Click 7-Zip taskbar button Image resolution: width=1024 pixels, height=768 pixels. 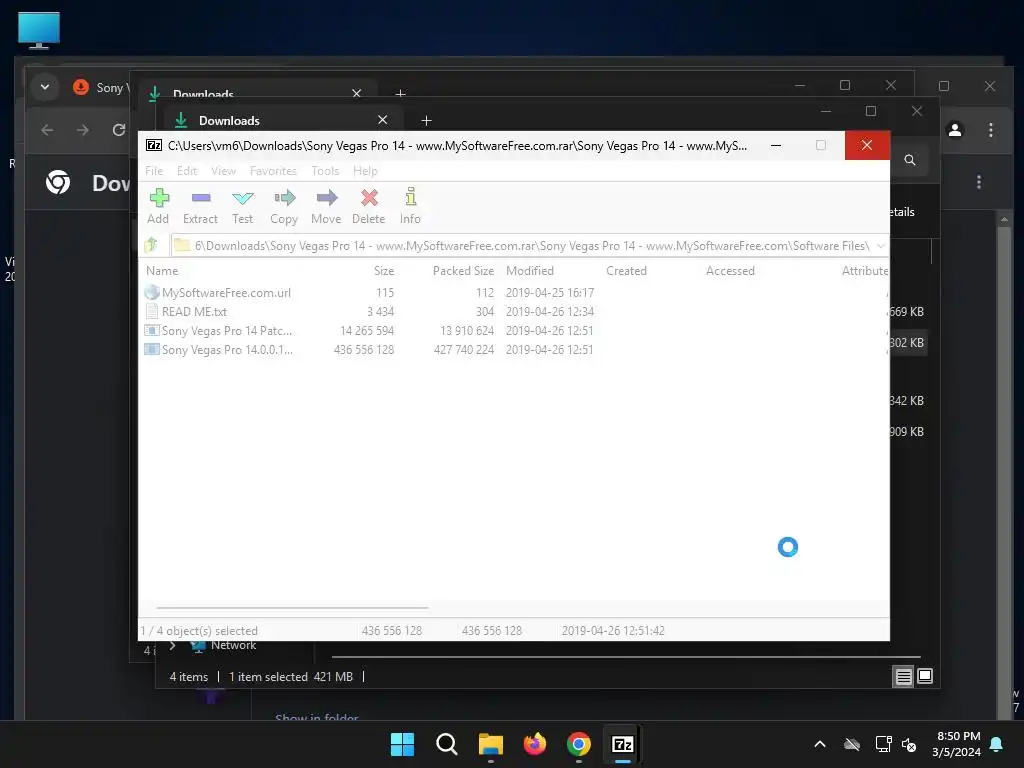tap(623, 744)
